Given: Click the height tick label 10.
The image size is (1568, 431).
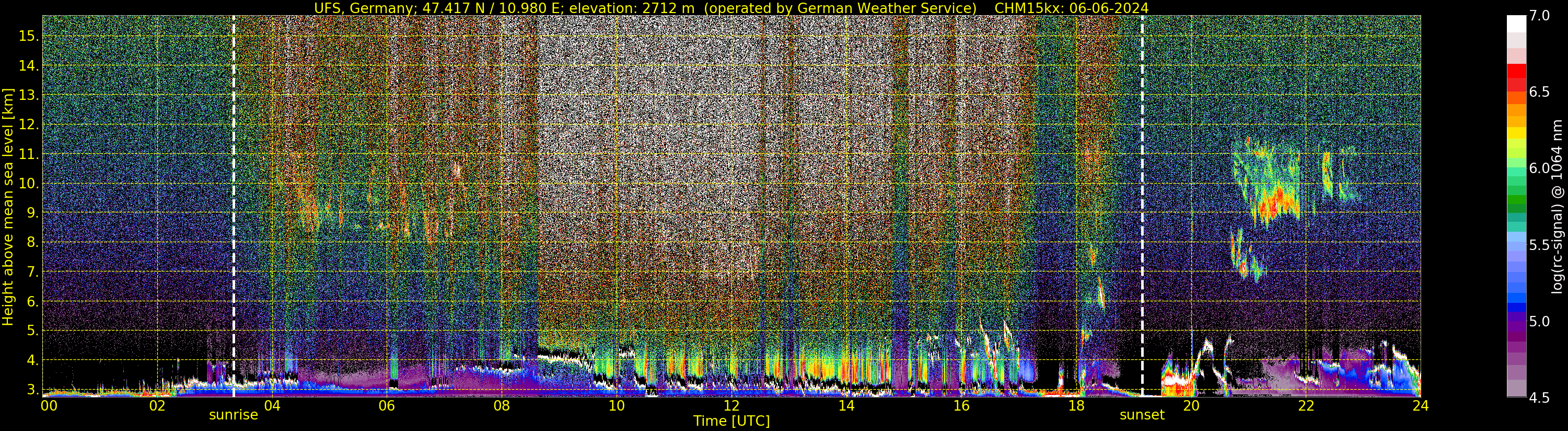Looking at the screenshot, I should coord(29,184).
